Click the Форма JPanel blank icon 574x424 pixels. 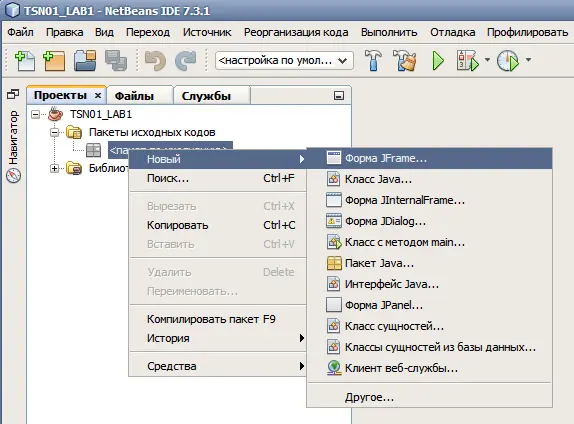click(333, 305)
